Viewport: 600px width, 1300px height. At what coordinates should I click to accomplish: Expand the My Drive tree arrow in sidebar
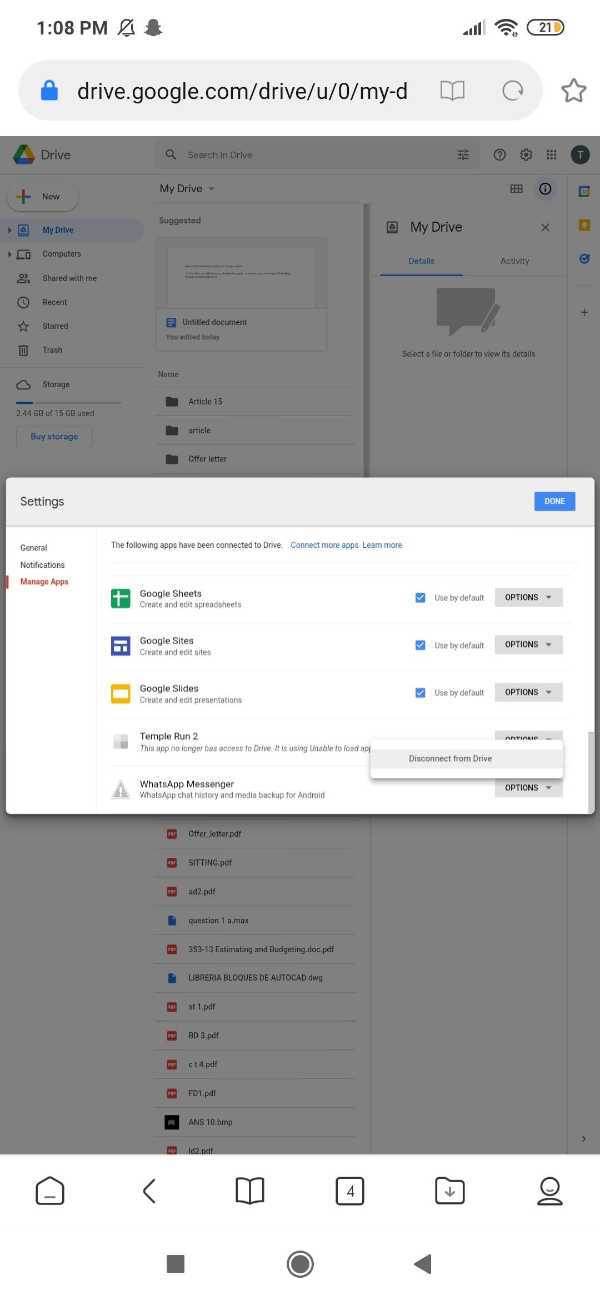point(9,230)
